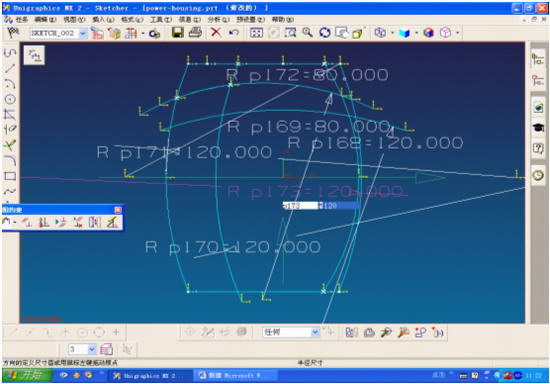Click the dimension toggle button in canvas corner

coord(34,55)
